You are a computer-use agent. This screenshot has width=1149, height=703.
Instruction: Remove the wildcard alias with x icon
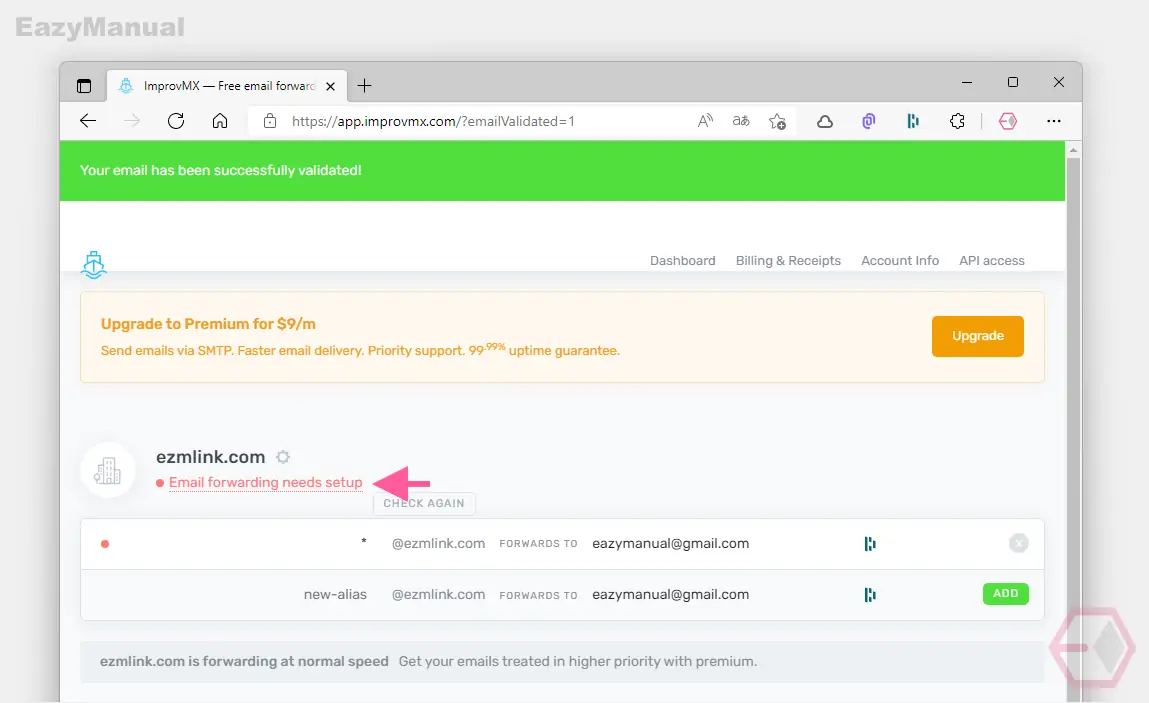pyautogui.click(x=1019, y=543)
